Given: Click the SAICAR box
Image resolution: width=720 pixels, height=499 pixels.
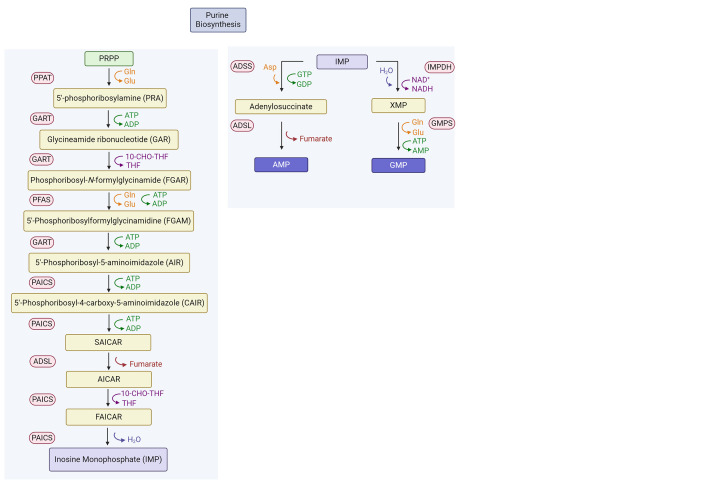Looking at the screenshot, I should tap(109, 342).
